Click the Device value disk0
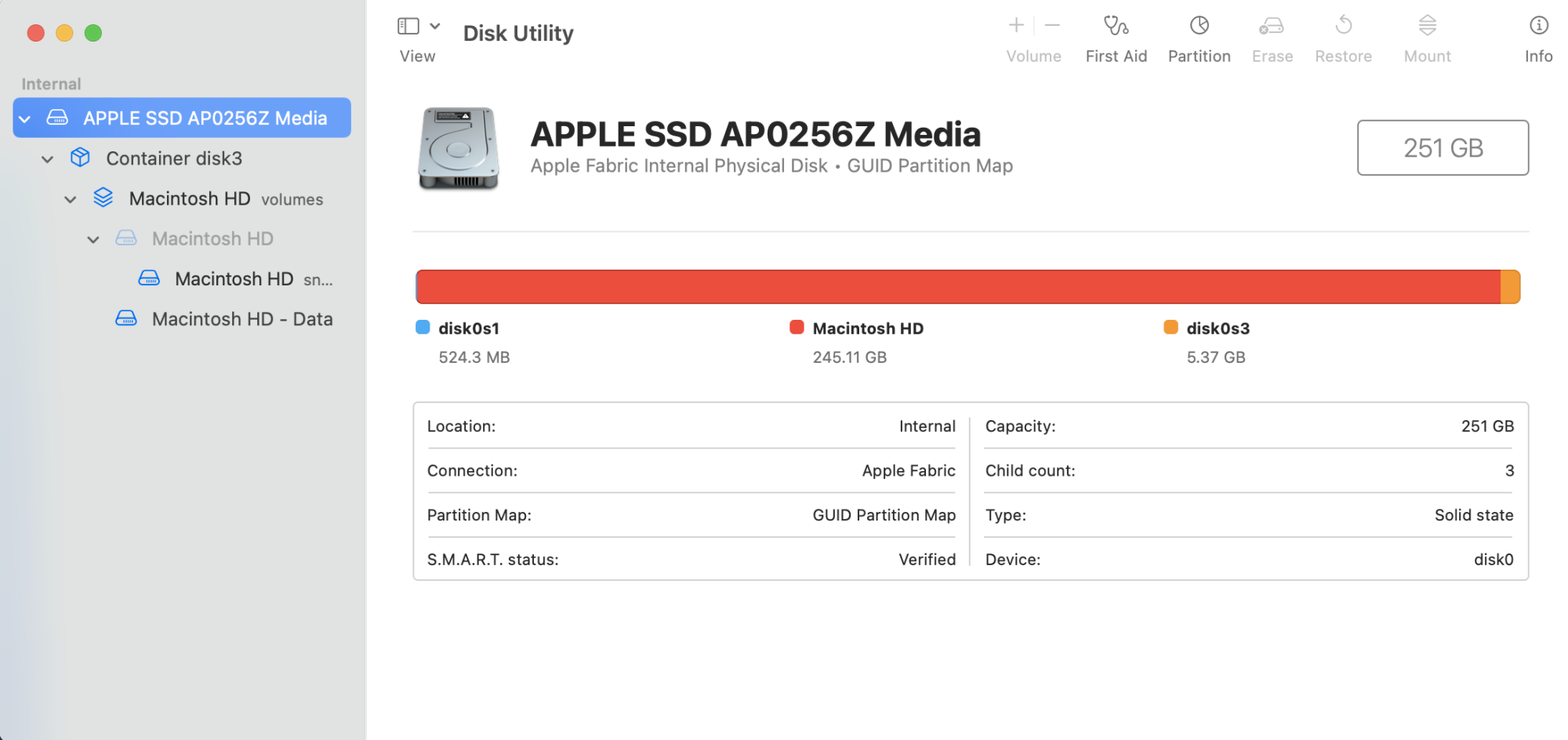The height and width of the screenshot is (740, 1568). click(x=1494, y=560)
